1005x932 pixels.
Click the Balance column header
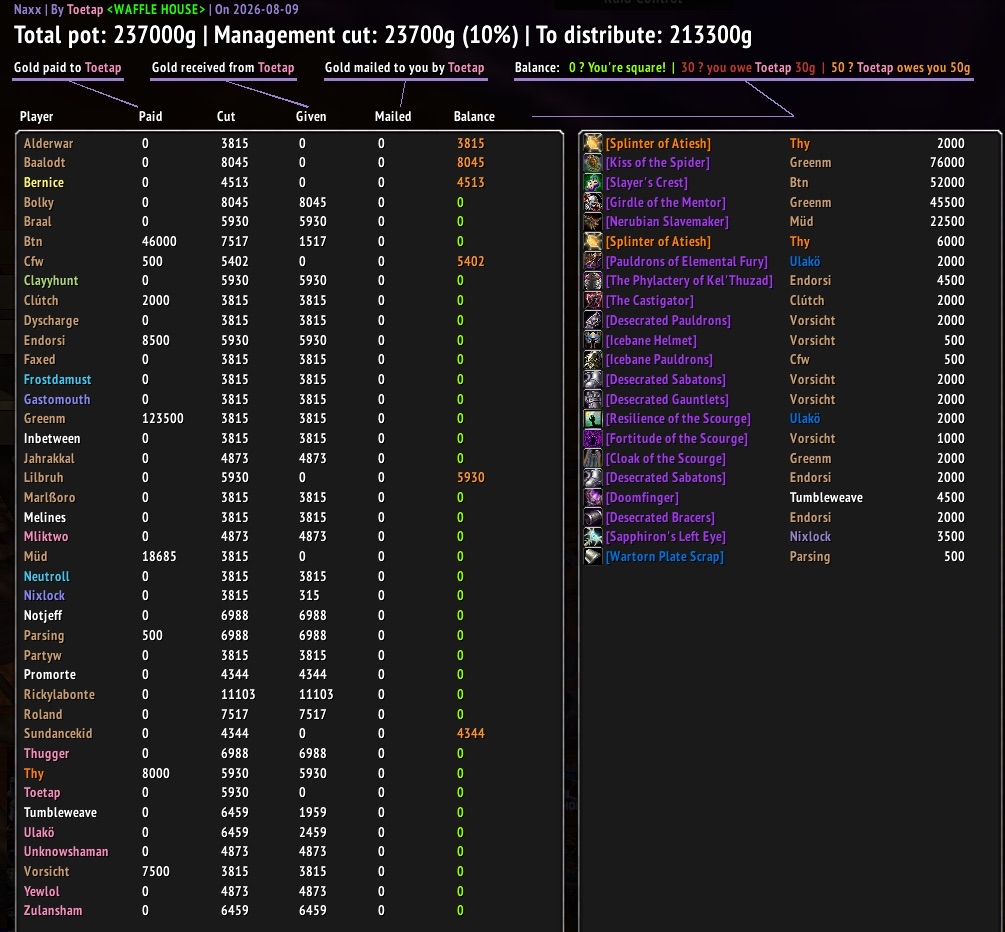(474, 117)
